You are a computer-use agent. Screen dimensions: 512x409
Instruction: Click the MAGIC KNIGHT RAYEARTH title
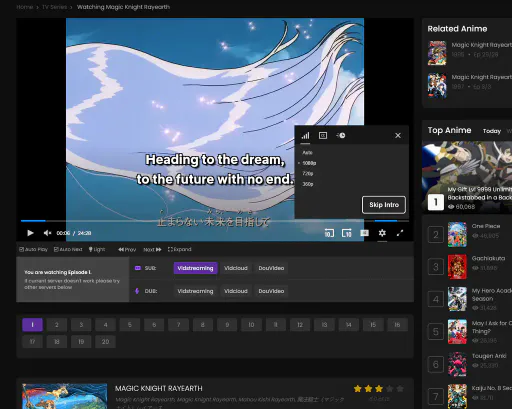pyautogui.click(x=159, y=389)
